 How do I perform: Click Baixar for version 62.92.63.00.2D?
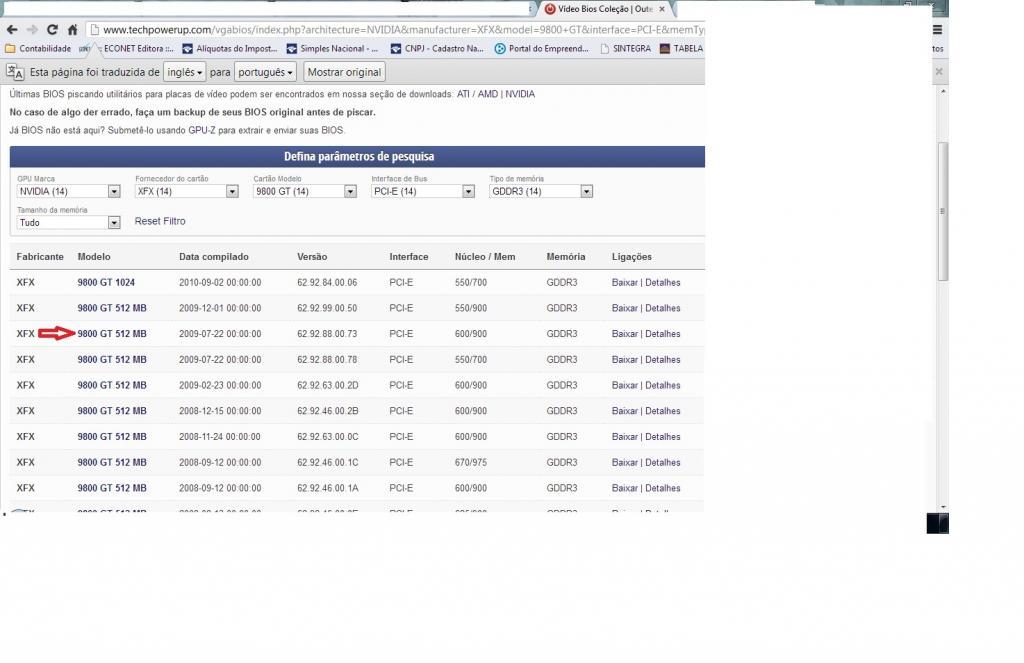point(624,385)
